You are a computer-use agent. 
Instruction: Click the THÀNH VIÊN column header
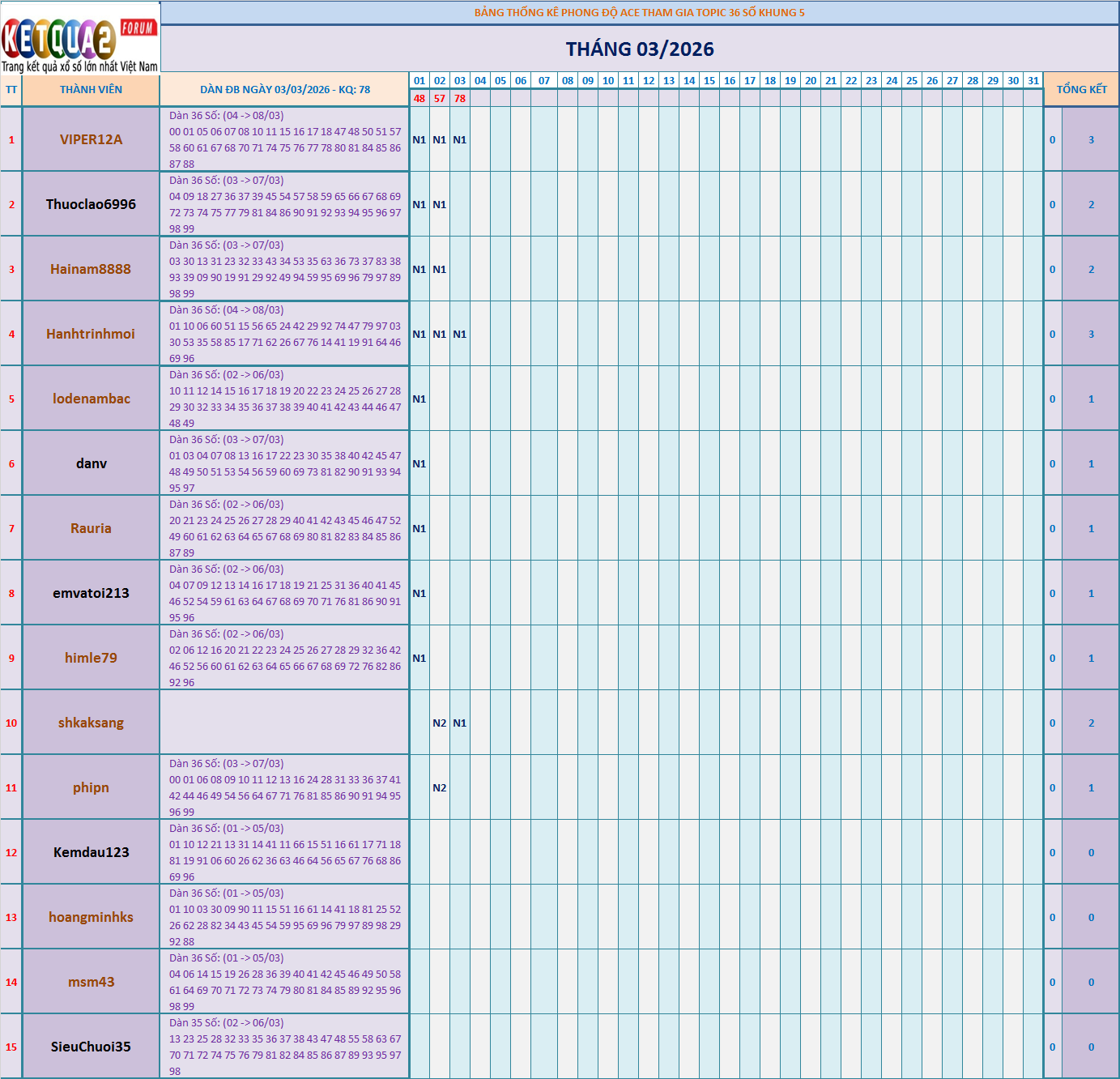click(x=91, y=89)
